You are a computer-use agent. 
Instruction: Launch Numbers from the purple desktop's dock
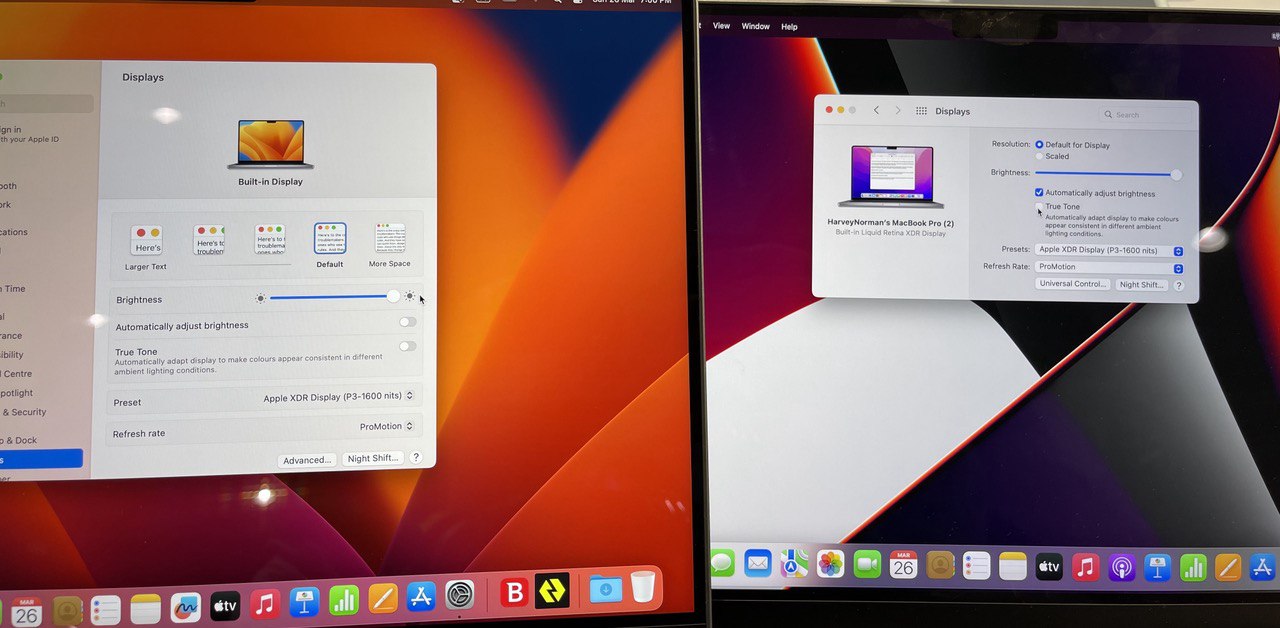(x=1193, y=567)
